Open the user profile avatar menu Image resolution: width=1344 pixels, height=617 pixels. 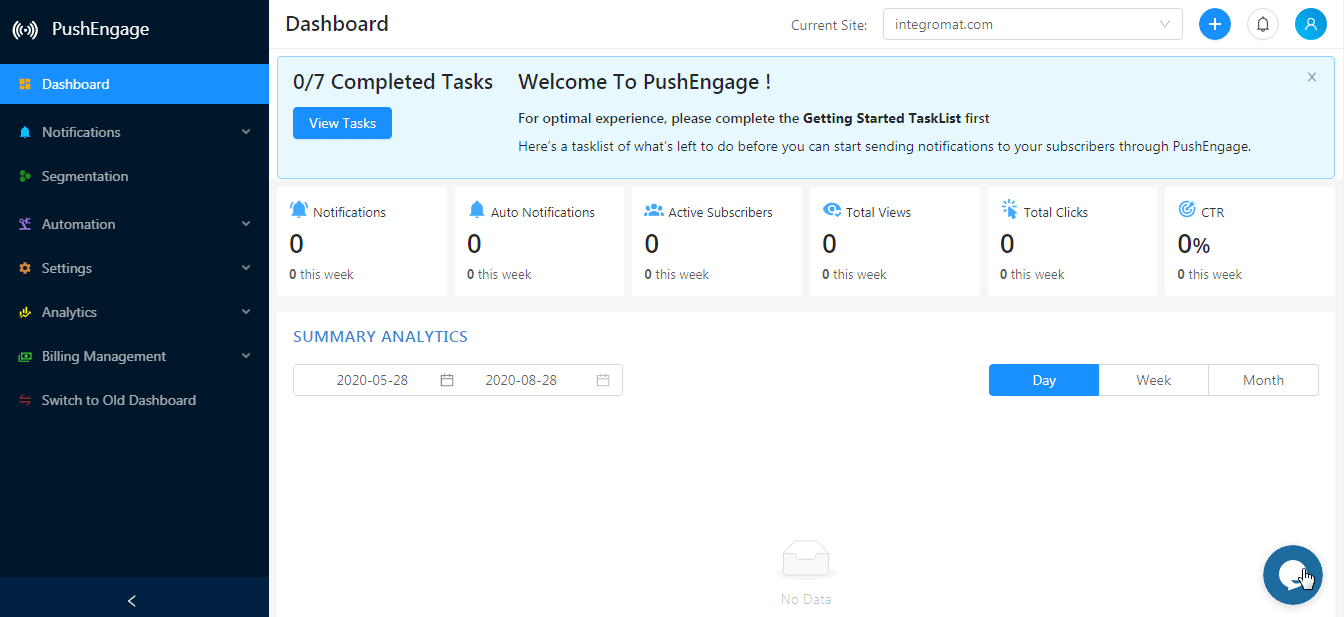(1311, 24)
